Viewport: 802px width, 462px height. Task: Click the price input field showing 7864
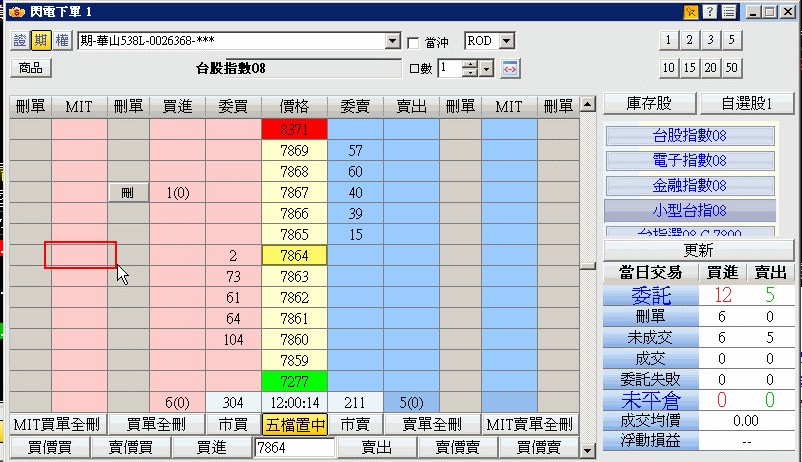294,448
